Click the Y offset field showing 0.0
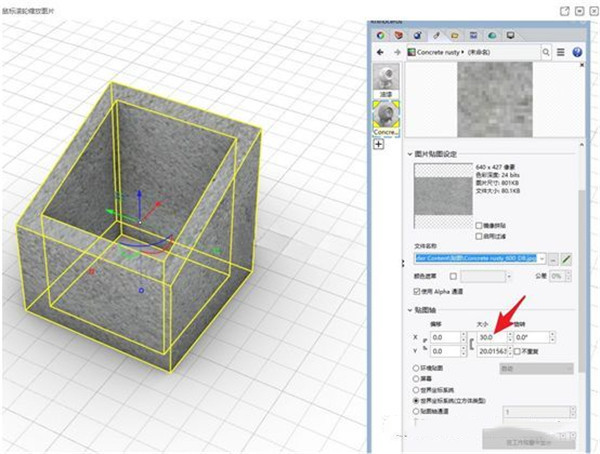The image size is (600, 454). [446, 351]
